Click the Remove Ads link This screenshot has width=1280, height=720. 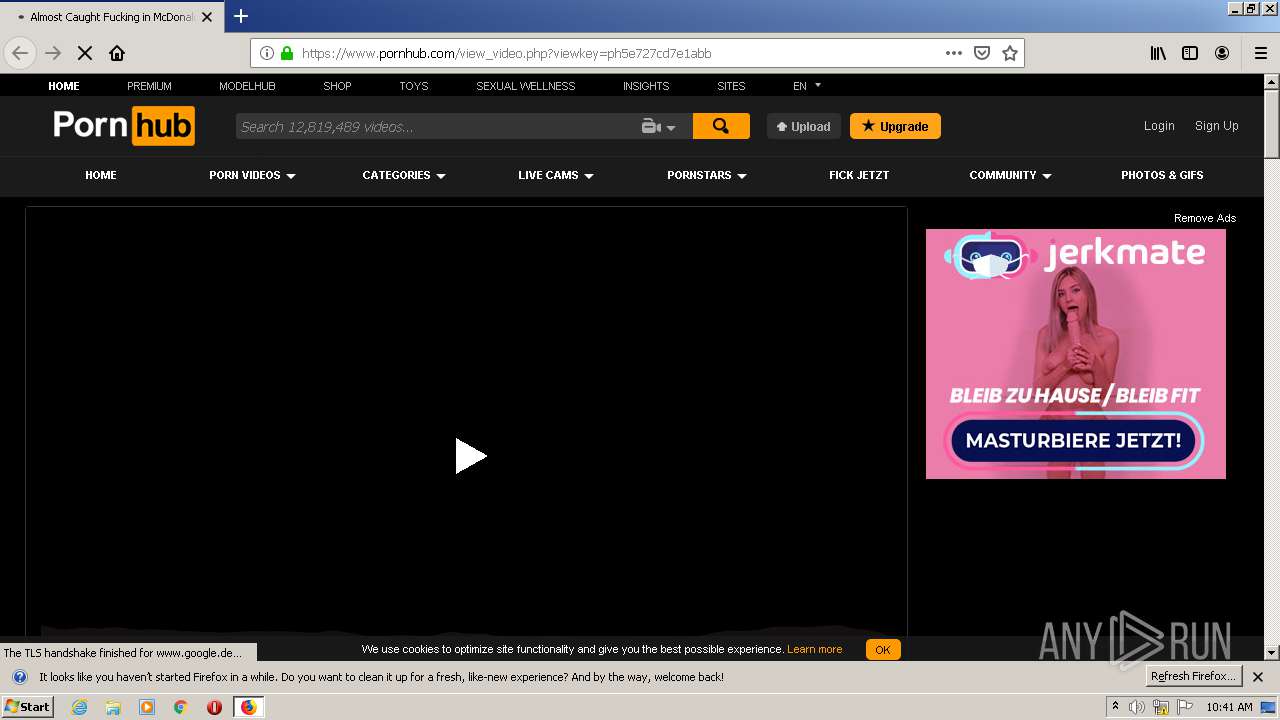point(1205,218)
